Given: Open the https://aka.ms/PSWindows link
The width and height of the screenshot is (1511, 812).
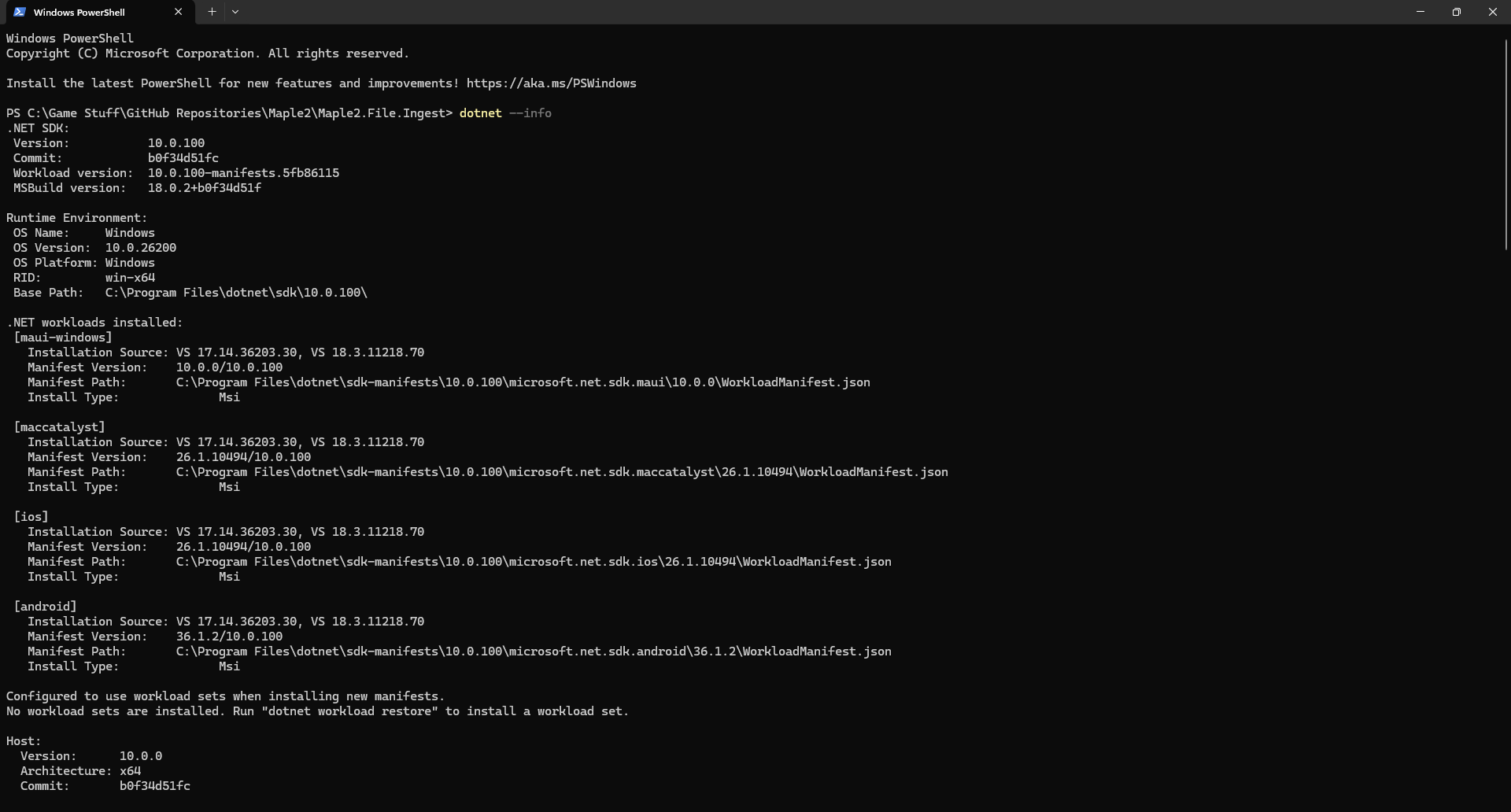Looking at the screenshot, I should click(x=552, y=83).
